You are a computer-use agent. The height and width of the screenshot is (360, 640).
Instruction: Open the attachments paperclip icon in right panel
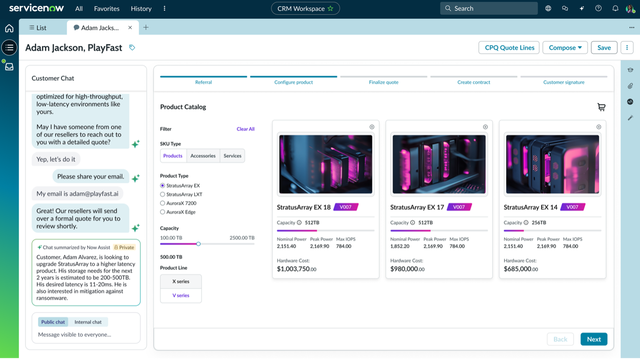tap(631, 86)
